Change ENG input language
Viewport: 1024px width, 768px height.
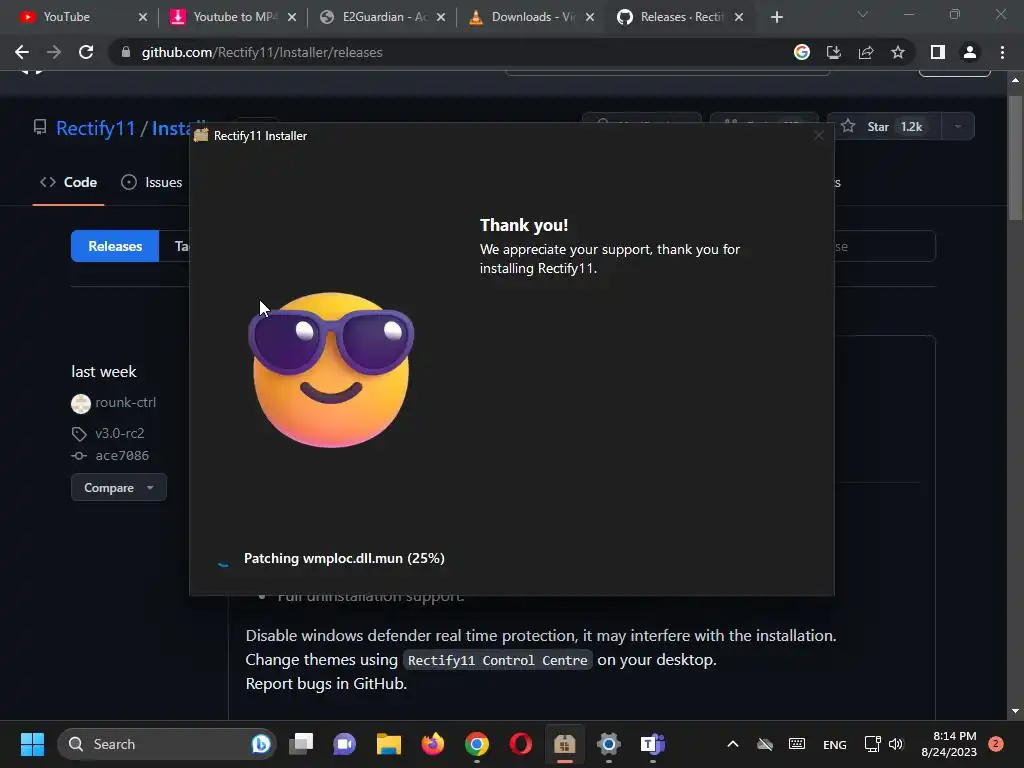(835, 744)
